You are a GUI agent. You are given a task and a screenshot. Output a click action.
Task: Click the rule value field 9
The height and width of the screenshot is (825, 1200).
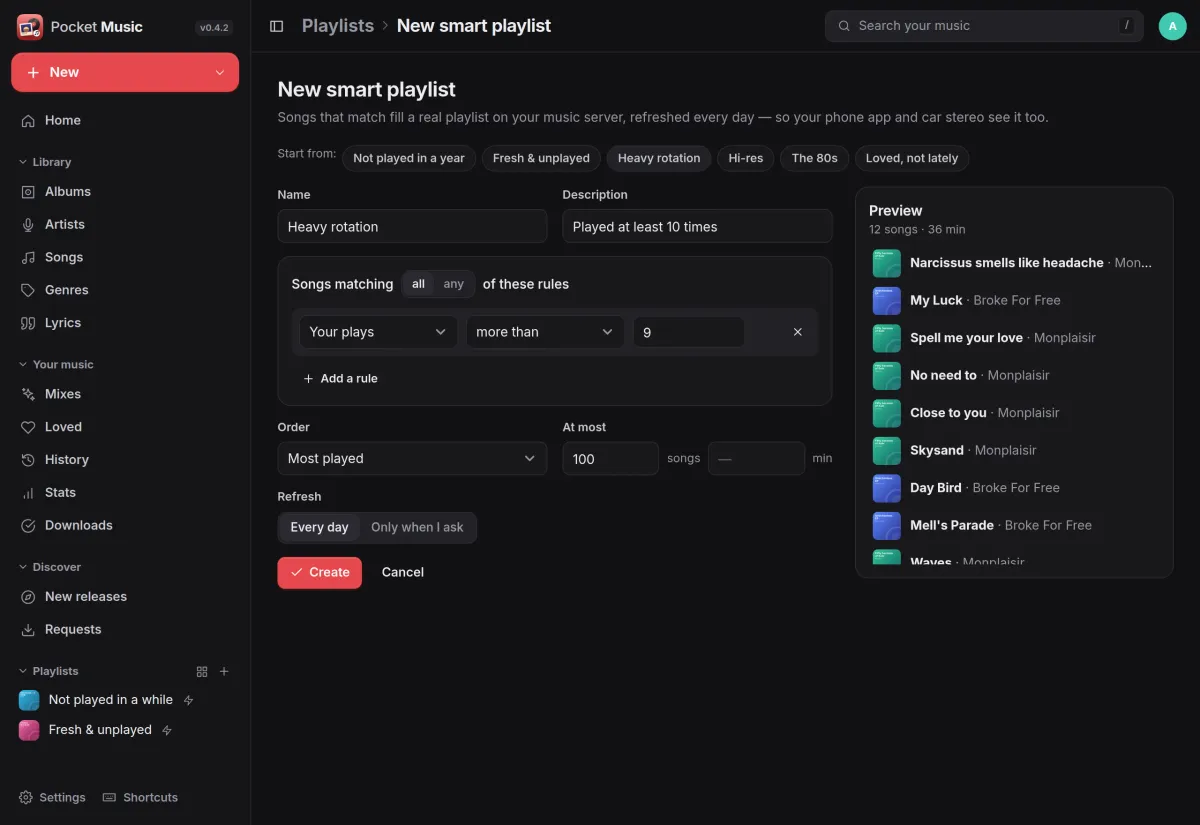pyautogui.click(x=689, y=332)
